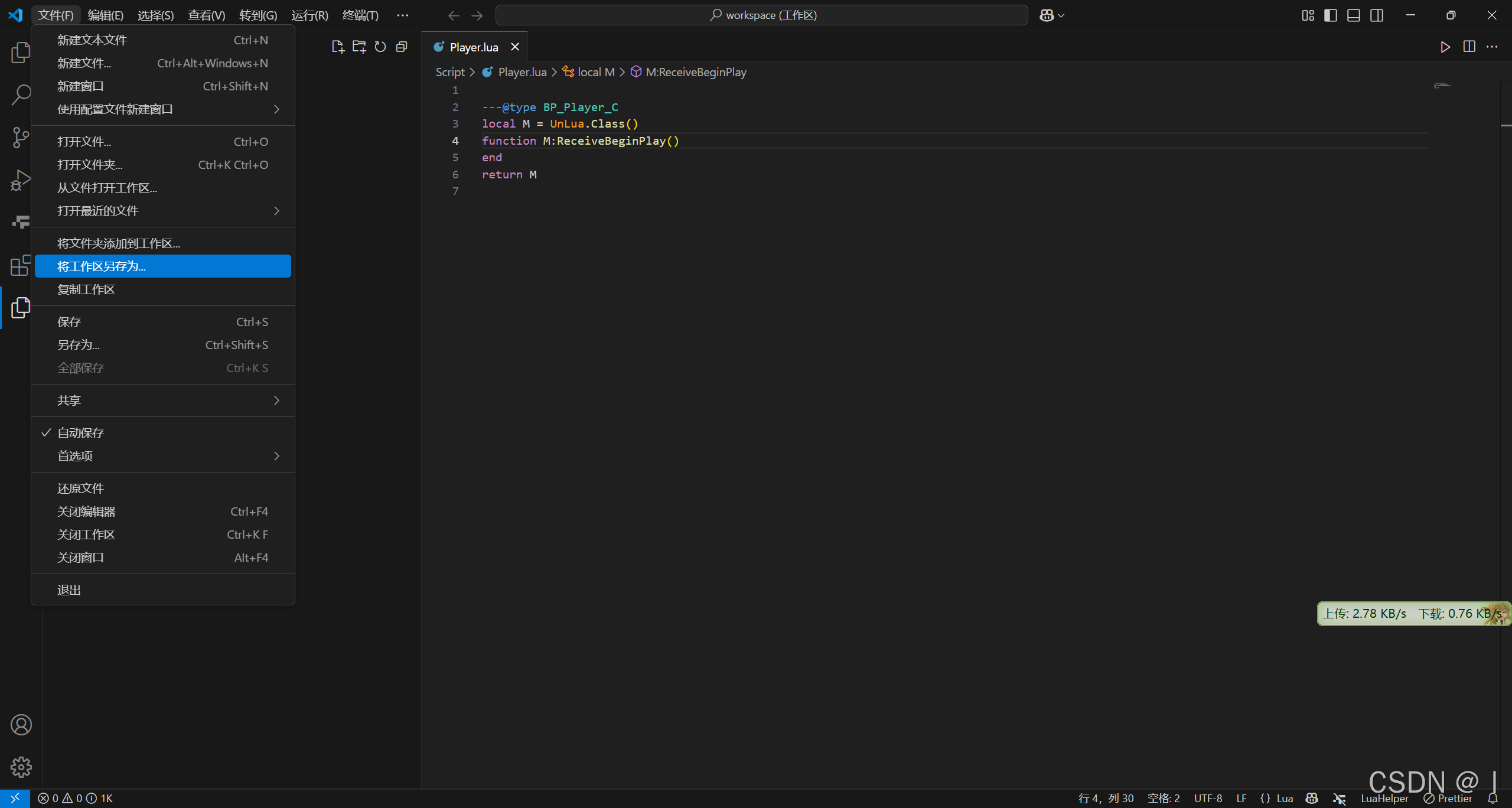Toggle the 自动保存 auto save option
This screenshot has width=1512, height=808.
coord(81,433)
